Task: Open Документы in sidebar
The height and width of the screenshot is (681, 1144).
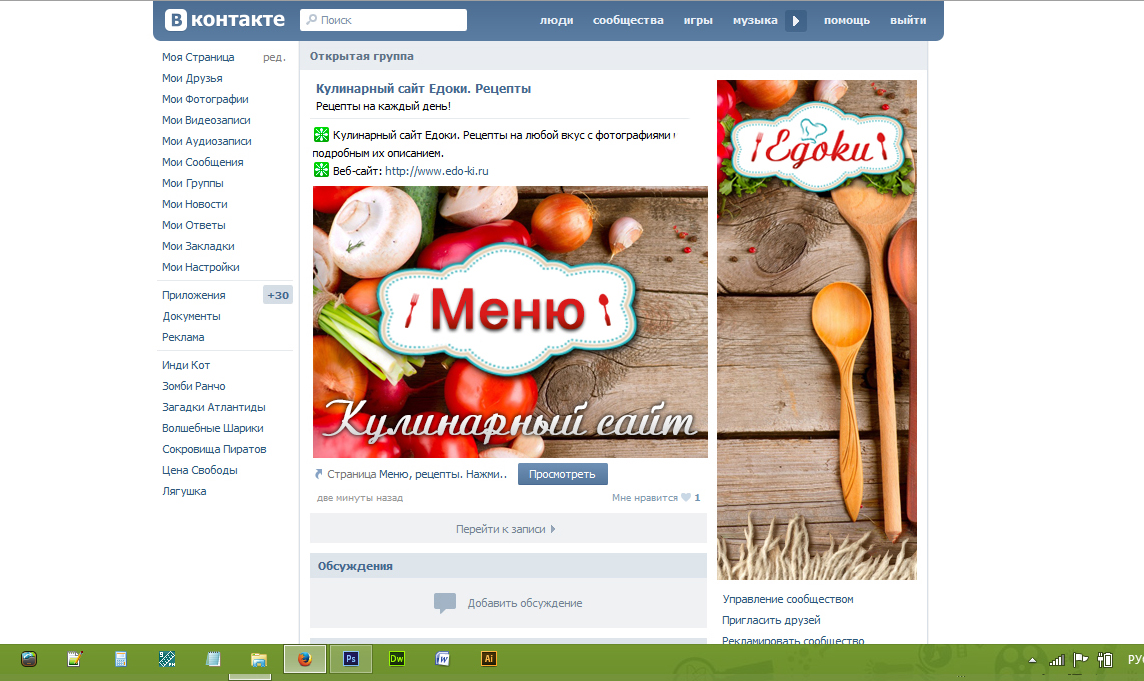Action: 191,316
